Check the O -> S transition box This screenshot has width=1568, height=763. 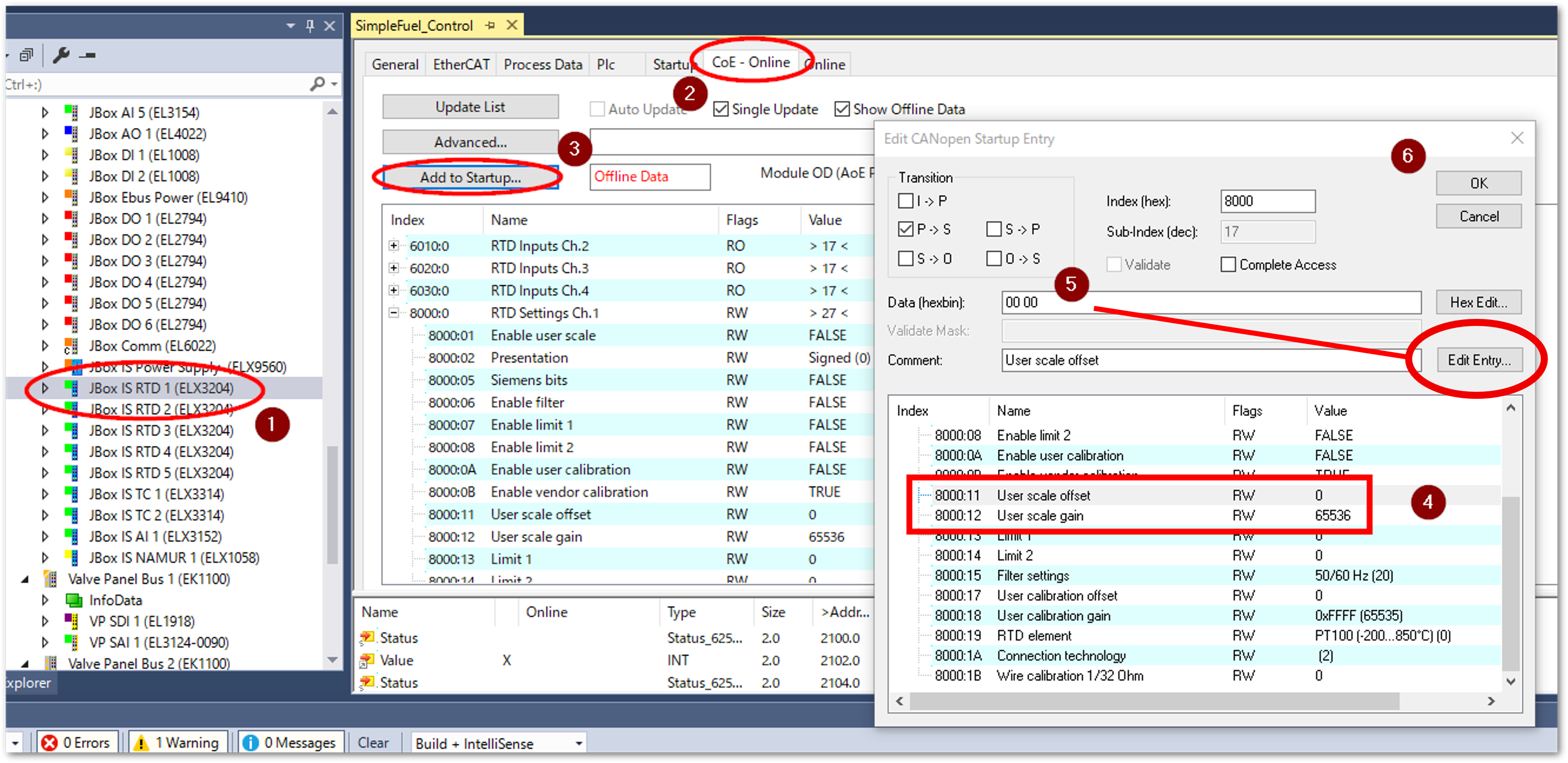[993, 259]
